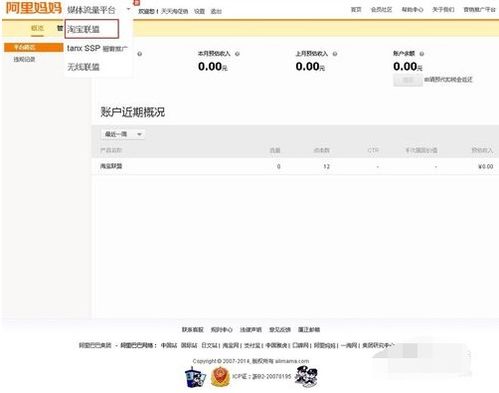Image resolution: width=499 pixels, height=393 pixels.
Task: Open the 最近一周 date range dropdown
Action: point(123,134)
